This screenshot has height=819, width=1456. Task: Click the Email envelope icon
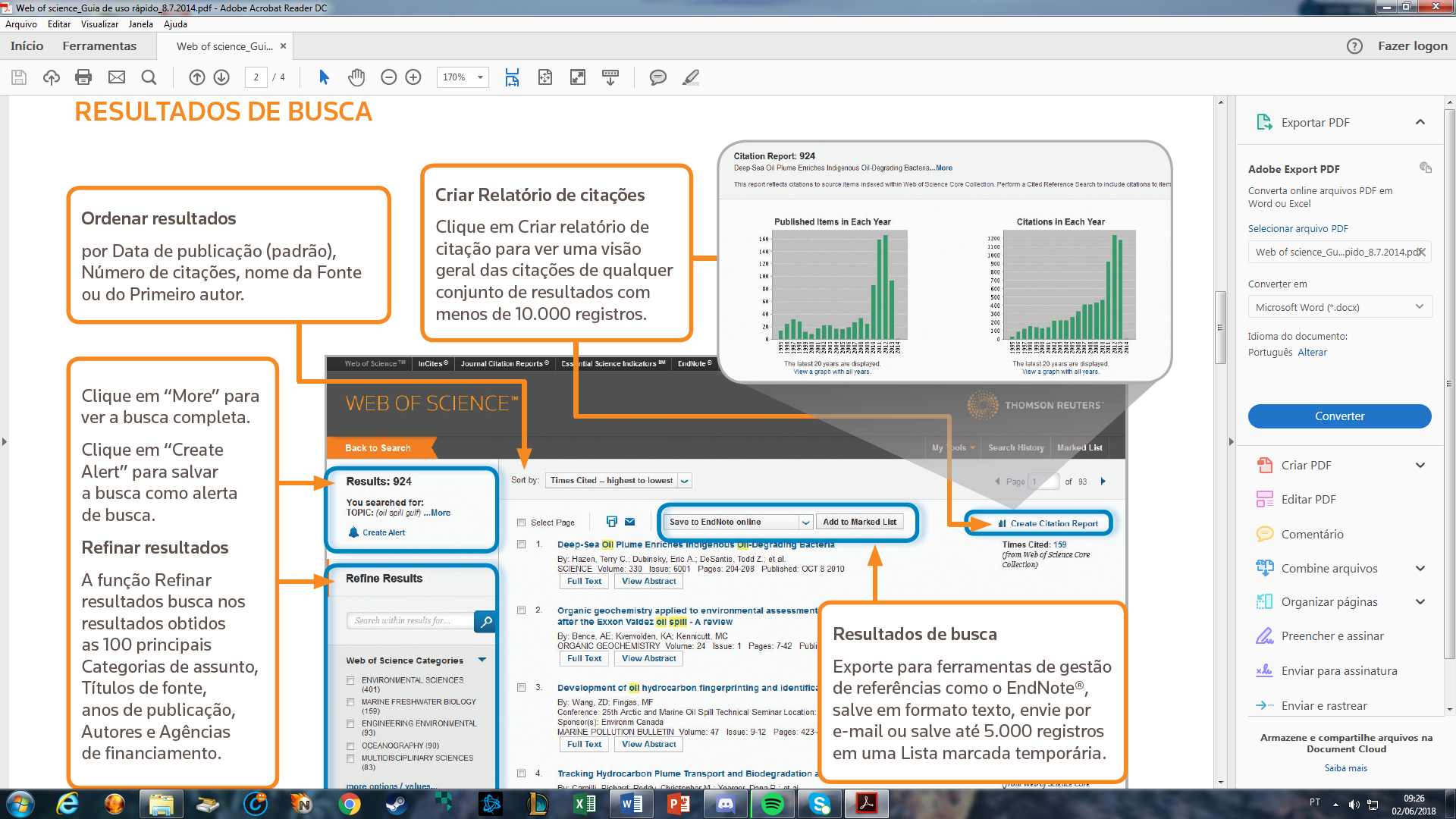pos(116,77)
